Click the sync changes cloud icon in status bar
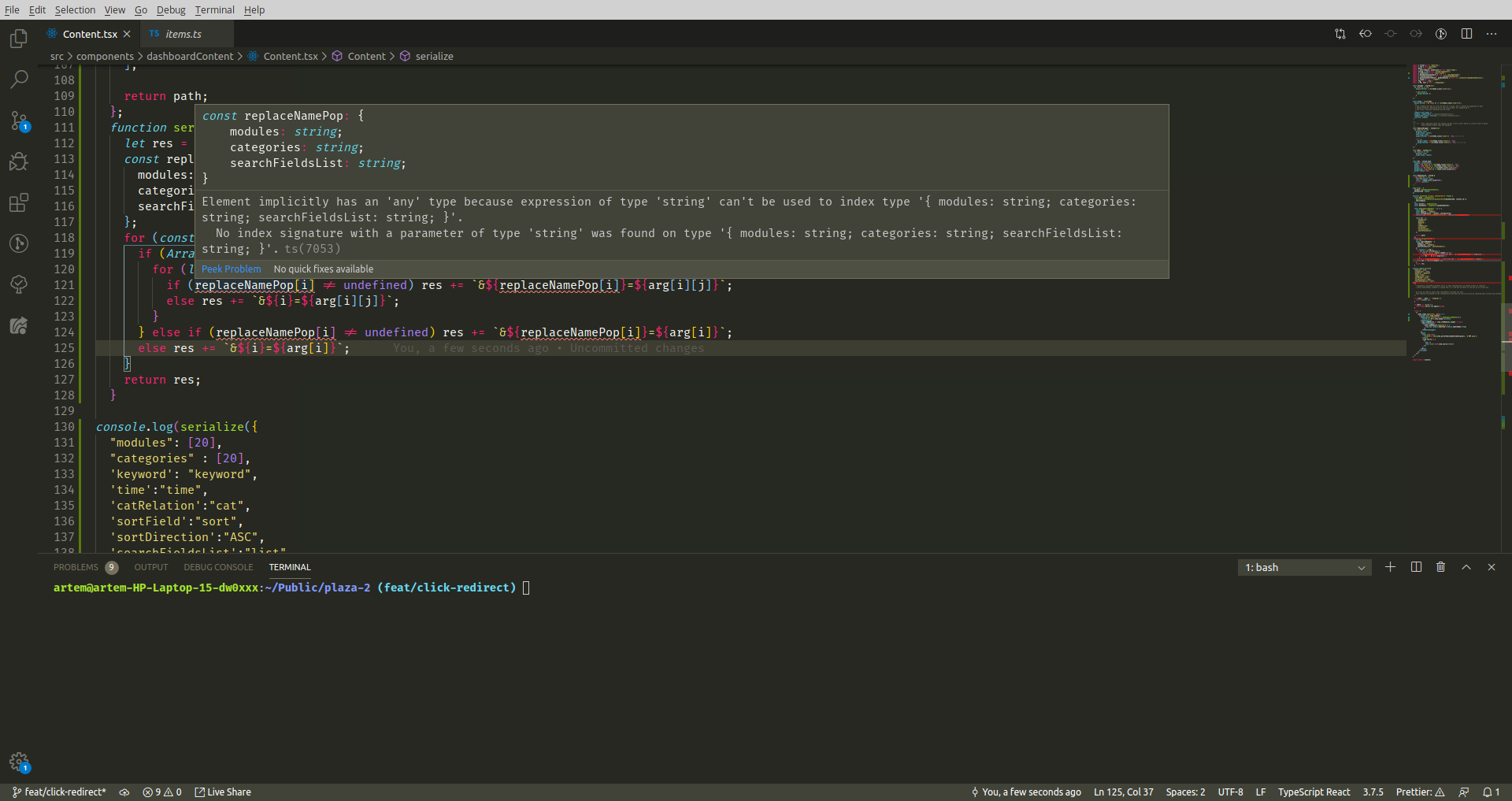Image resolution: width=1512 pixels, height=801 pixels. (x=124, y=792)
